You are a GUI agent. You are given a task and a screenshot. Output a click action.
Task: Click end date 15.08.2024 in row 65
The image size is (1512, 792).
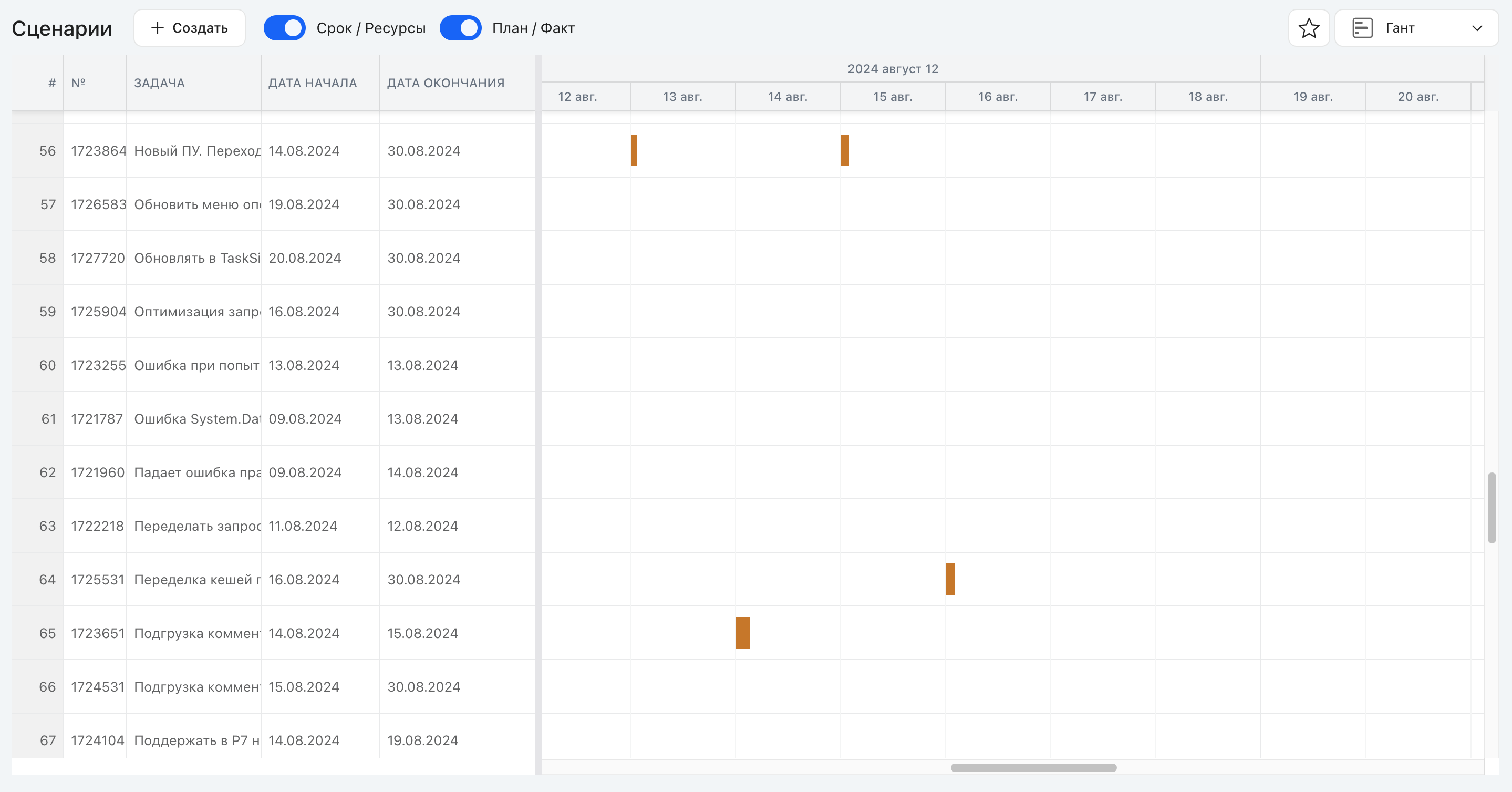[422, 633]
